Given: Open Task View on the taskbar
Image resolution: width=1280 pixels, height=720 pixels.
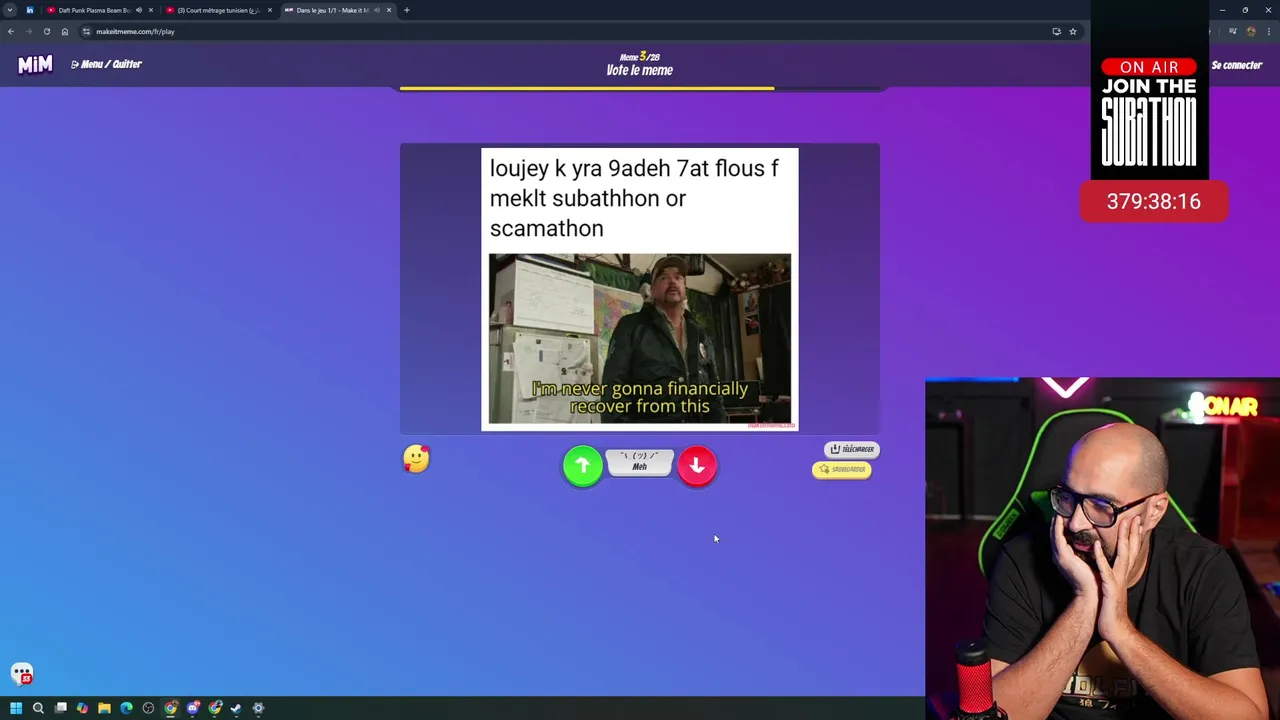Looking at the screenshot, I should [61, 708].
